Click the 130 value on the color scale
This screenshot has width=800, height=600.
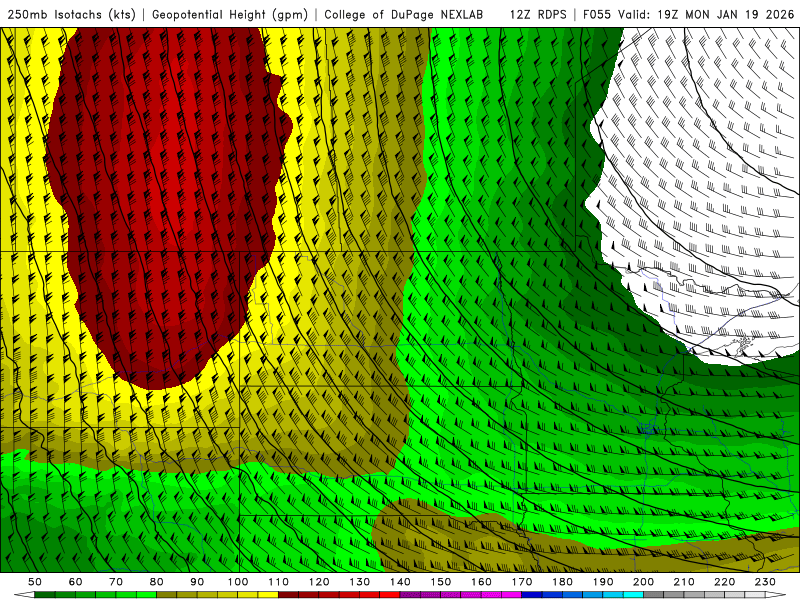click(360, 582)
